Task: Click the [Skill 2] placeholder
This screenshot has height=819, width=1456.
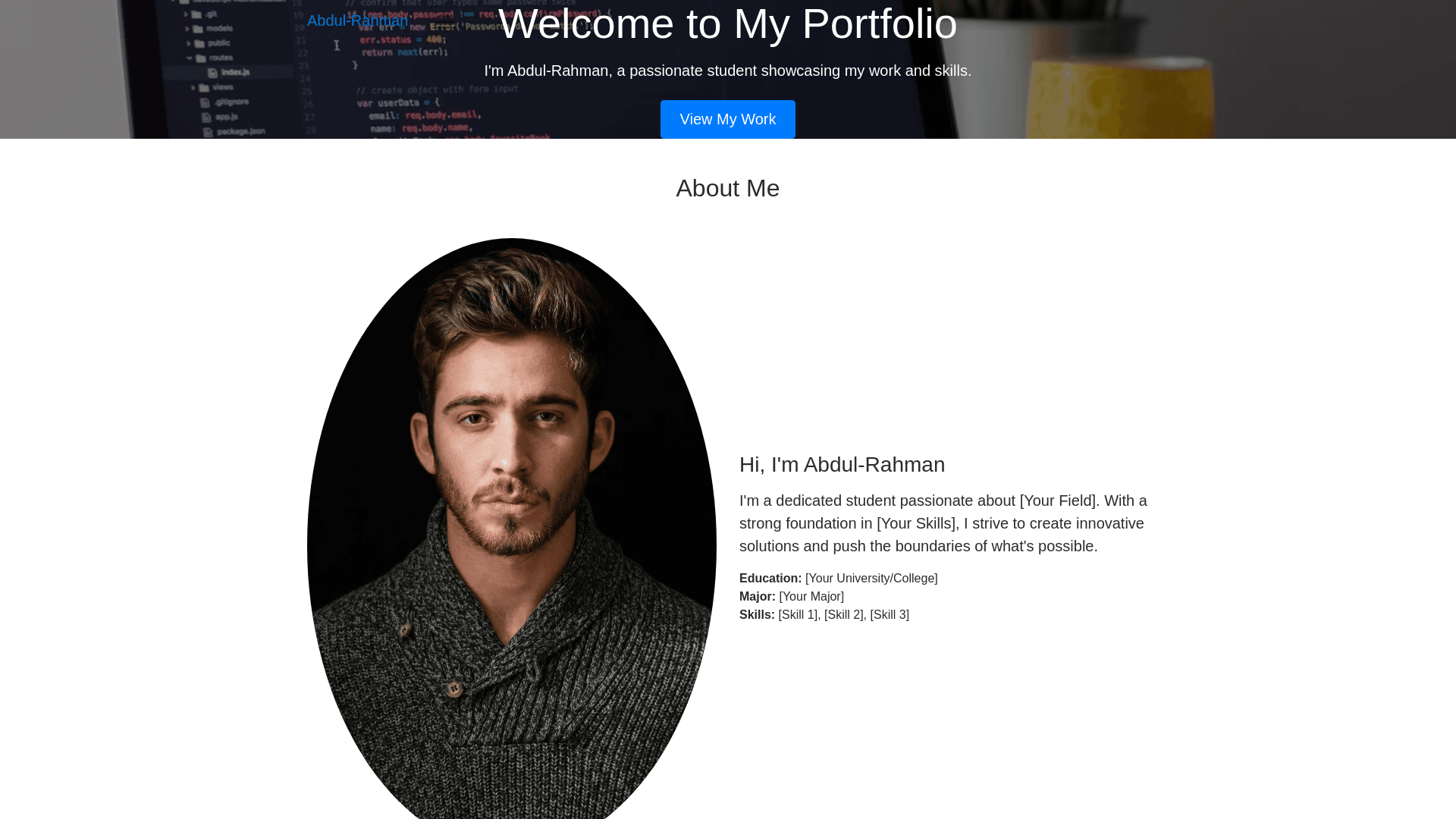Action: (844, 614)
